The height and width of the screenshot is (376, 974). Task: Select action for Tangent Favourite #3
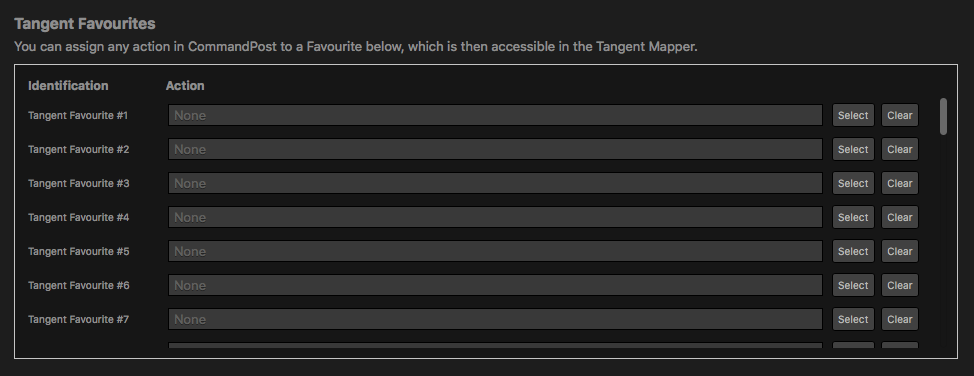[x=853, y=183]
